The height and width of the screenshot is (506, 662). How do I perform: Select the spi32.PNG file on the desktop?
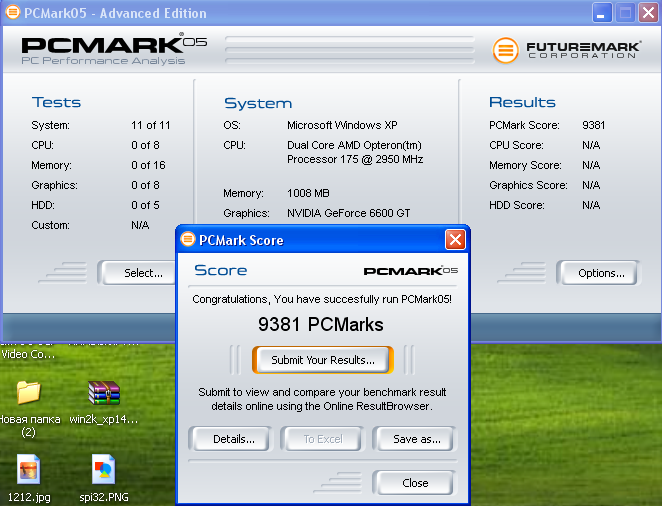click(104, 478)
